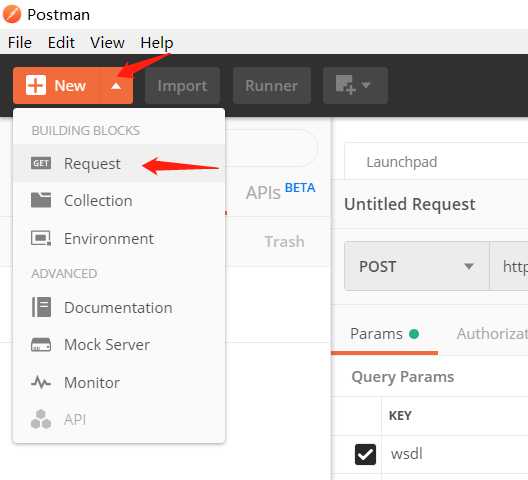Open the Help menu

[x=157, y=43]
